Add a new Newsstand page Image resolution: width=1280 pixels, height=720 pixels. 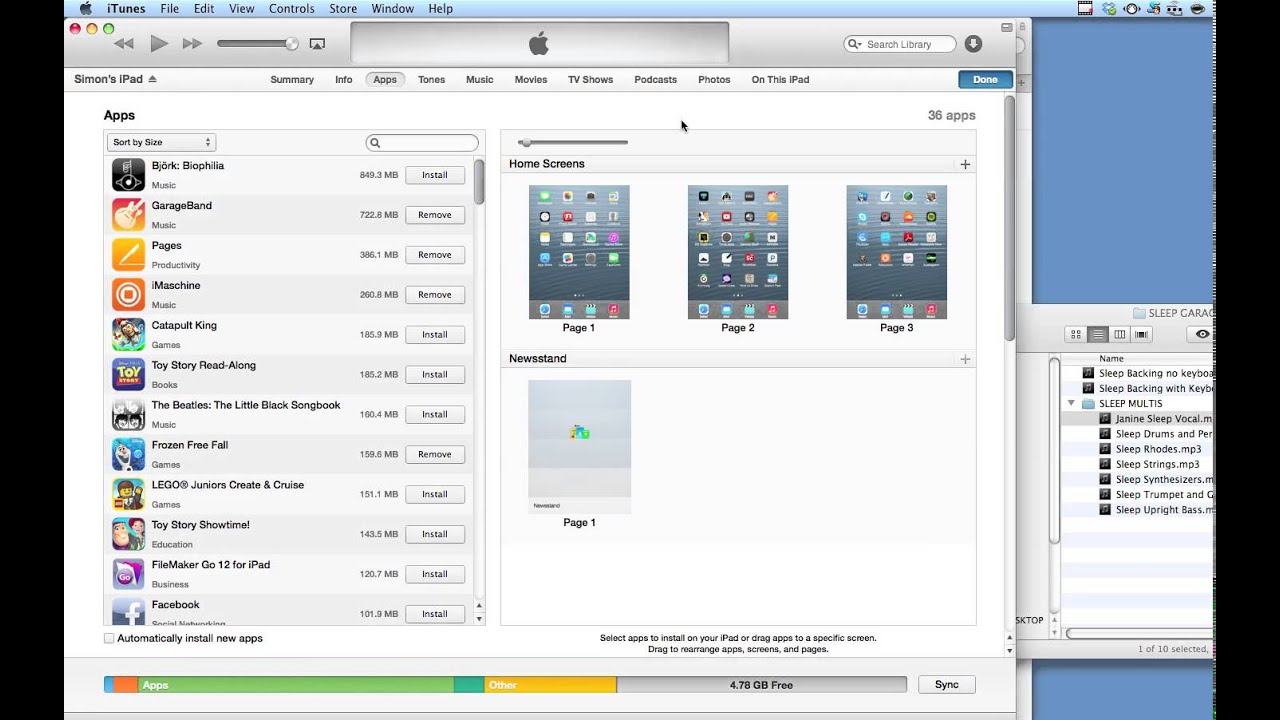pyautogui.click(x=965, y=359)
